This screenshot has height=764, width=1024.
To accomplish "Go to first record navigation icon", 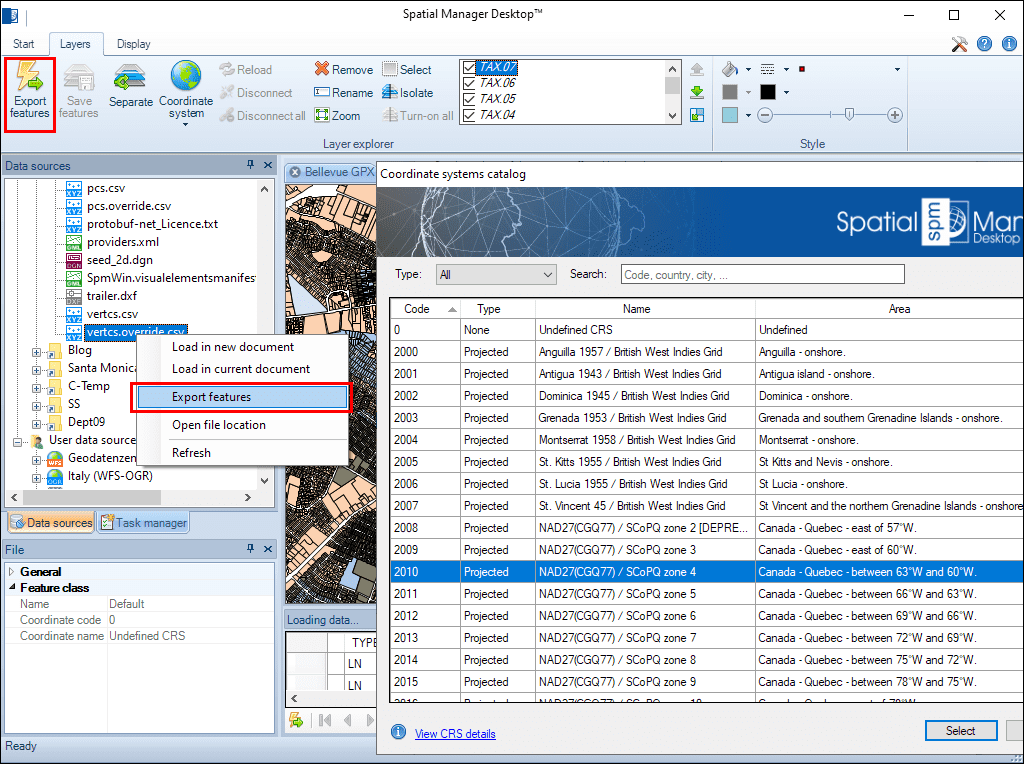I will 325,720.
